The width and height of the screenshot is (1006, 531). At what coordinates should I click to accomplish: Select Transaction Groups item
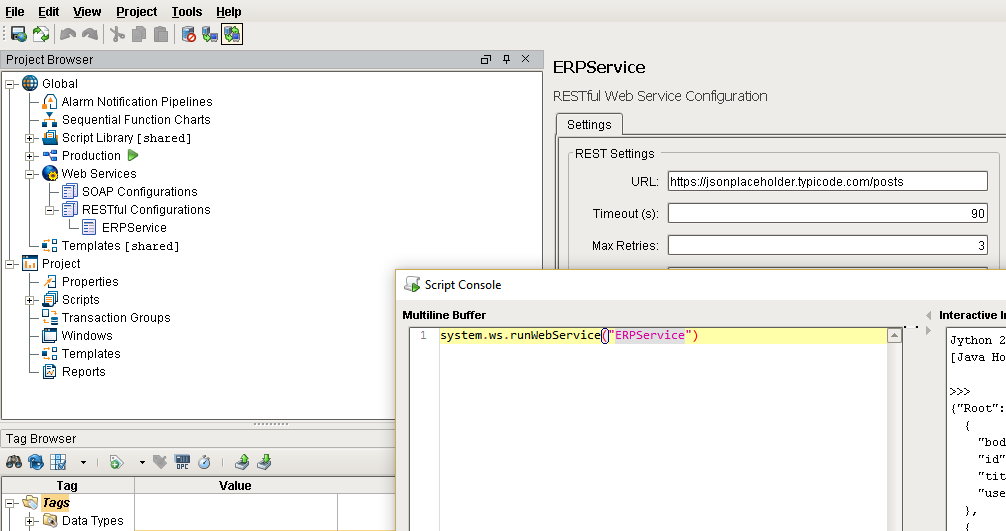[x=116, y=317]
